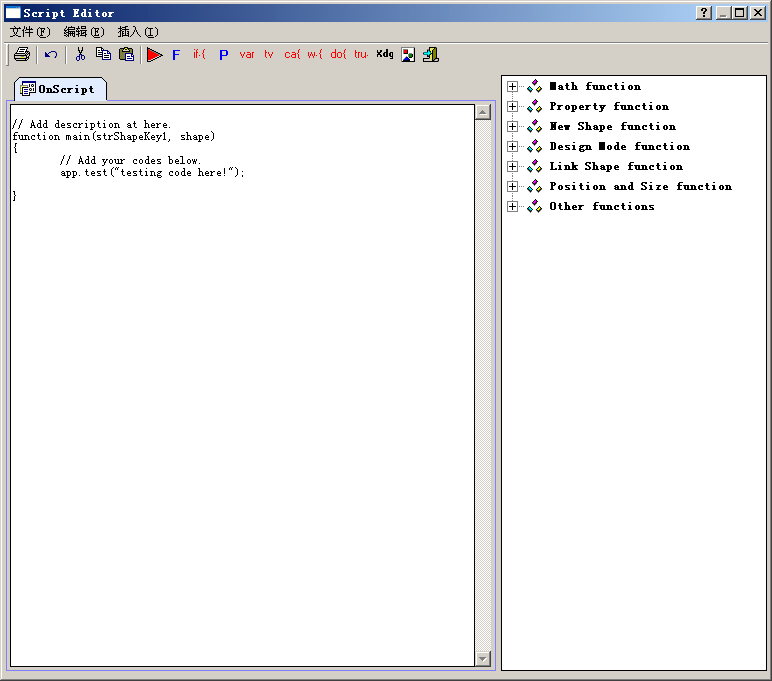Open the 文件(F) menu
Image resolution: width=772 pixels, height=681 pixels.
[x=30, y=32]
